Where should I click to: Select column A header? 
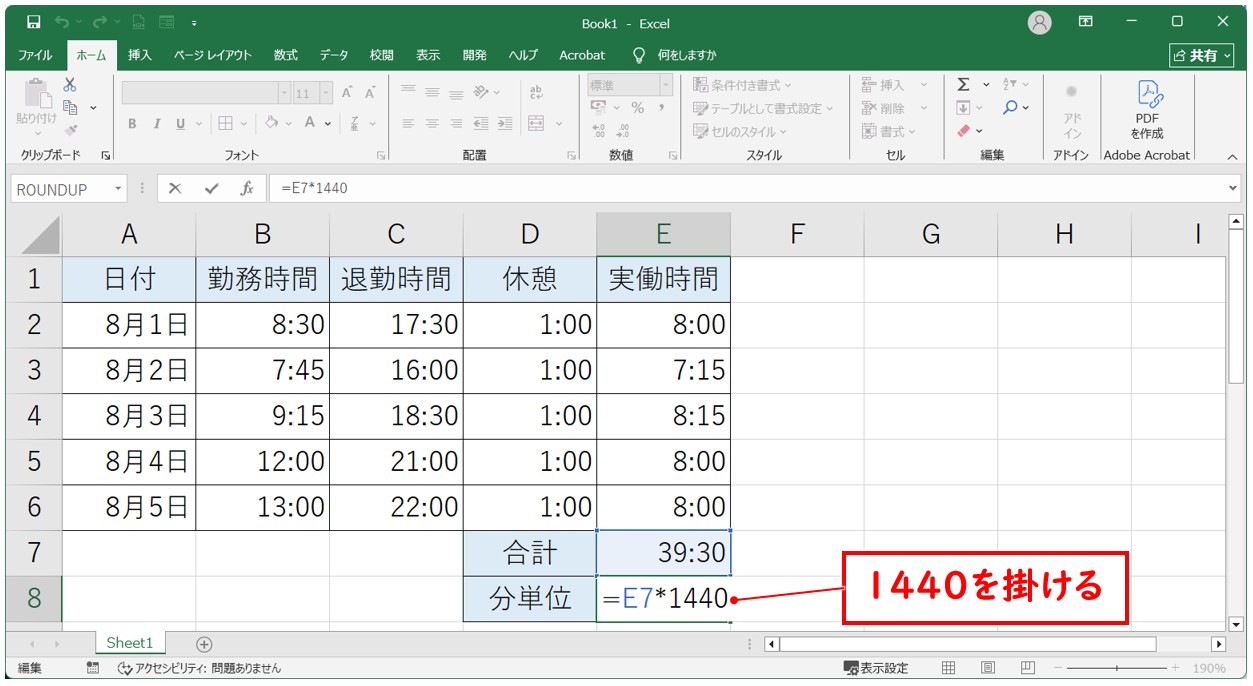click(129, 234)
